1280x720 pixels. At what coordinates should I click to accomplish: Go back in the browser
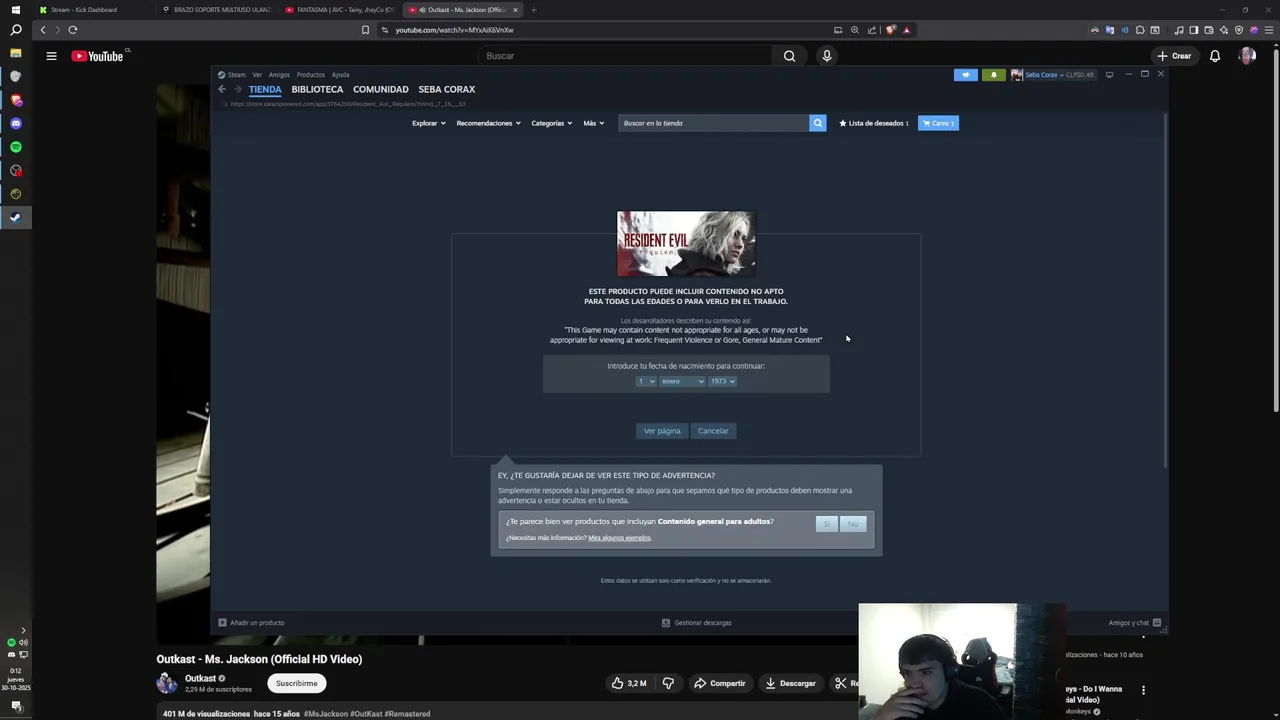click(x=43, y=30)
